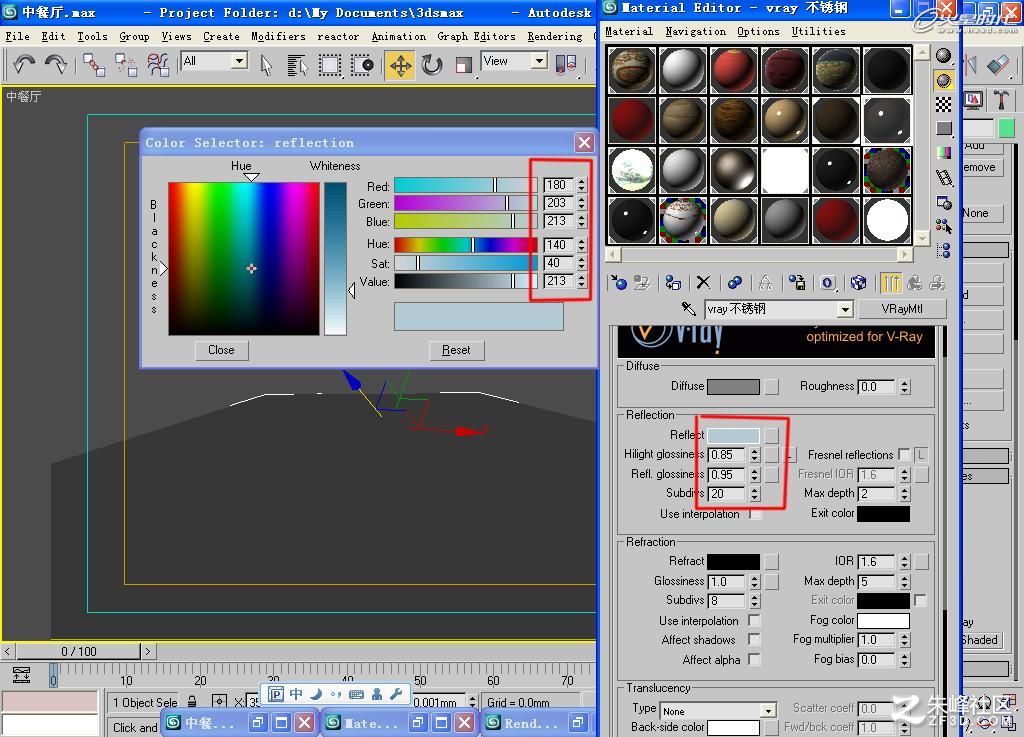Open the File menu
This screenshot has height=737, width=1024.
click(18, 37)
